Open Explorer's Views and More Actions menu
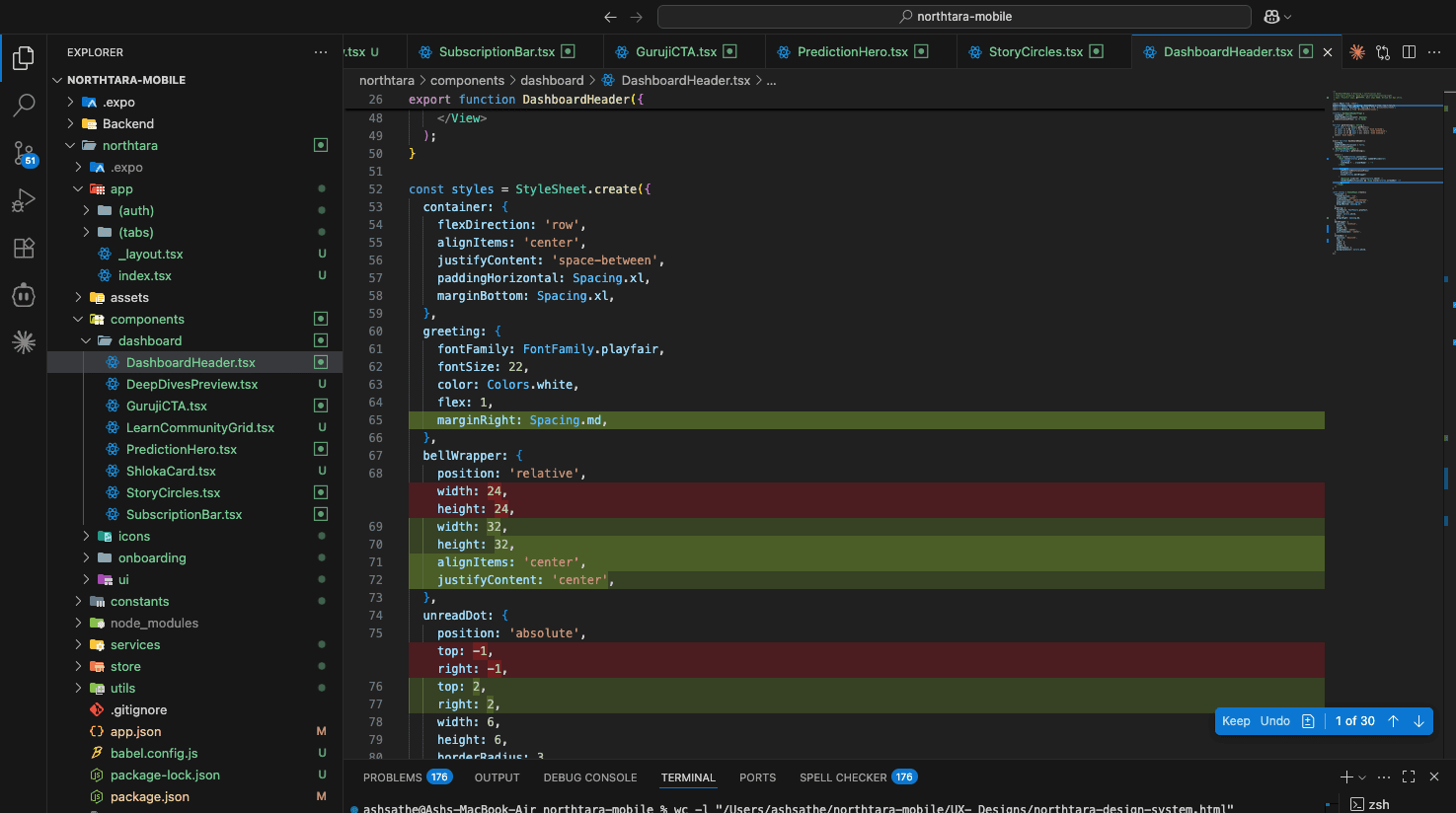 click(x=321, y=52)
